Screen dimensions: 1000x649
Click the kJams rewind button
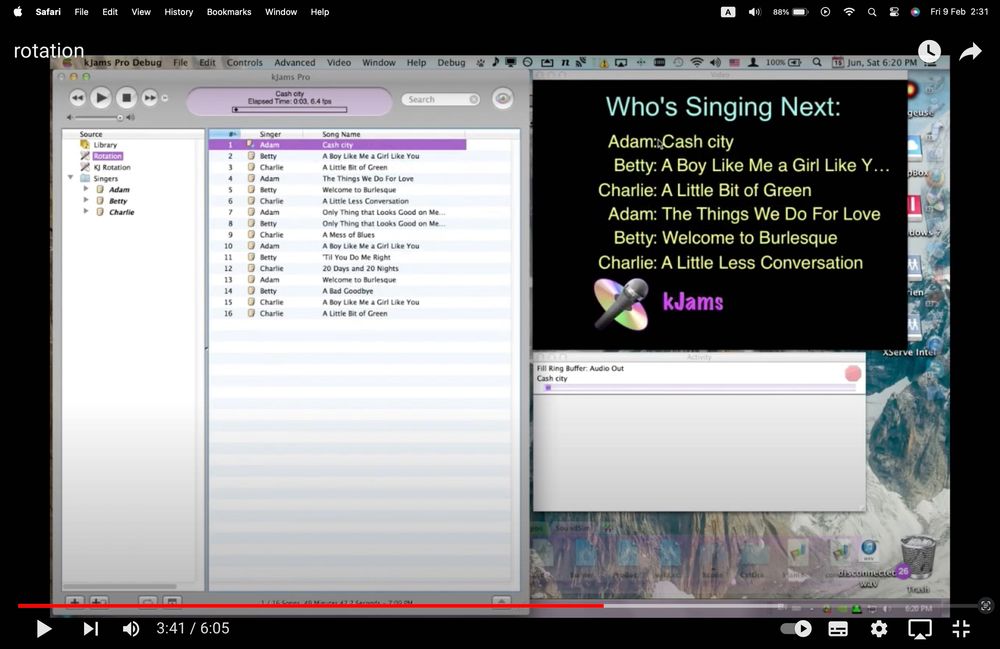tap(77, 98)
